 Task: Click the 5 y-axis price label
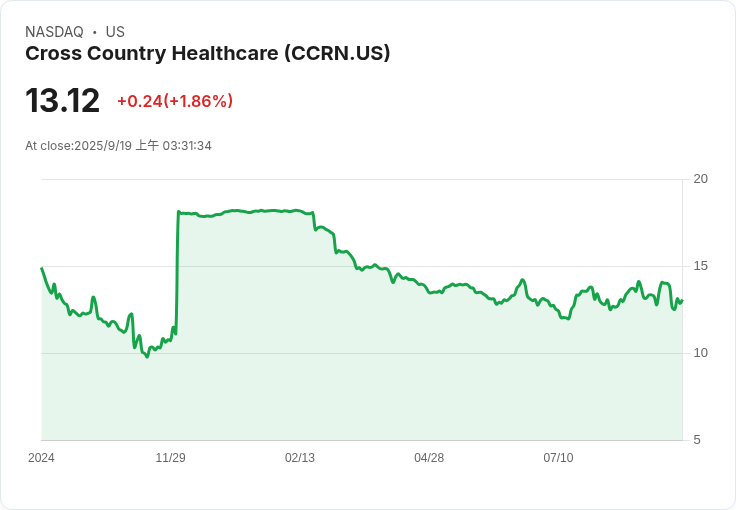(697, 440)
